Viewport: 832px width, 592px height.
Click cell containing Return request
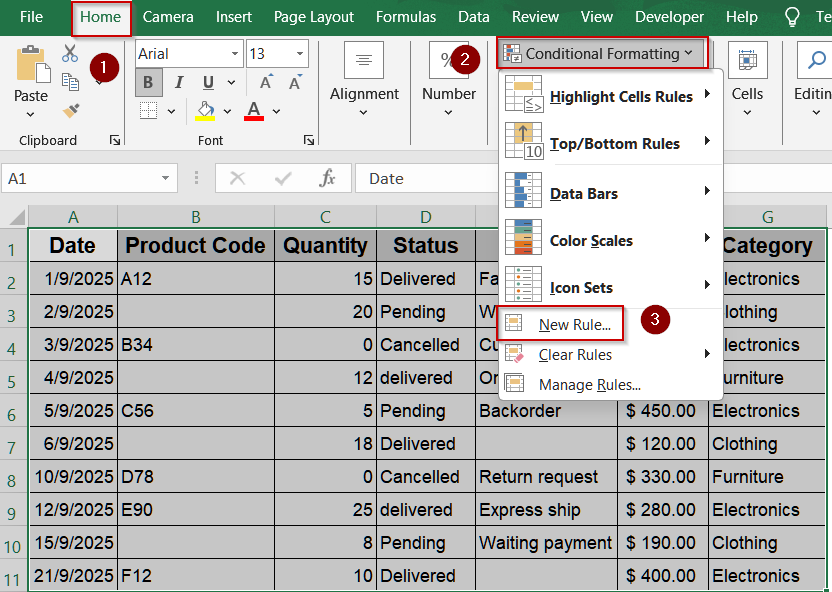(546, 476)
